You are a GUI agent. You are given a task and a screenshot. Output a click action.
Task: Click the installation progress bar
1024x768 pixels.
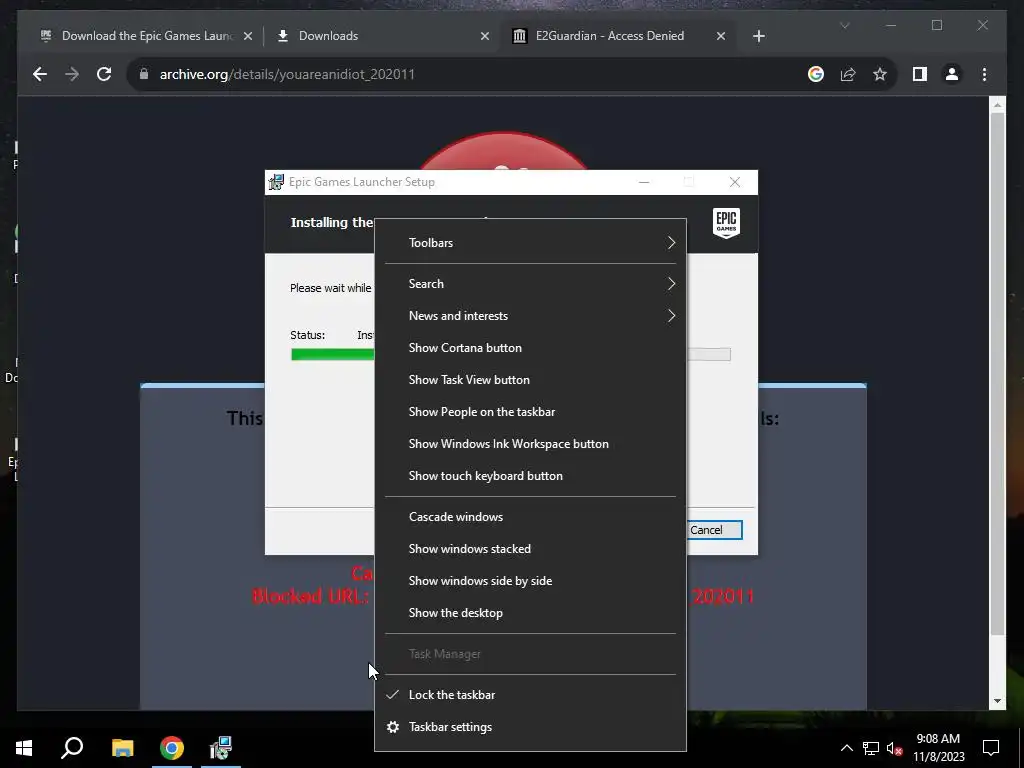[x=332, y=355]
